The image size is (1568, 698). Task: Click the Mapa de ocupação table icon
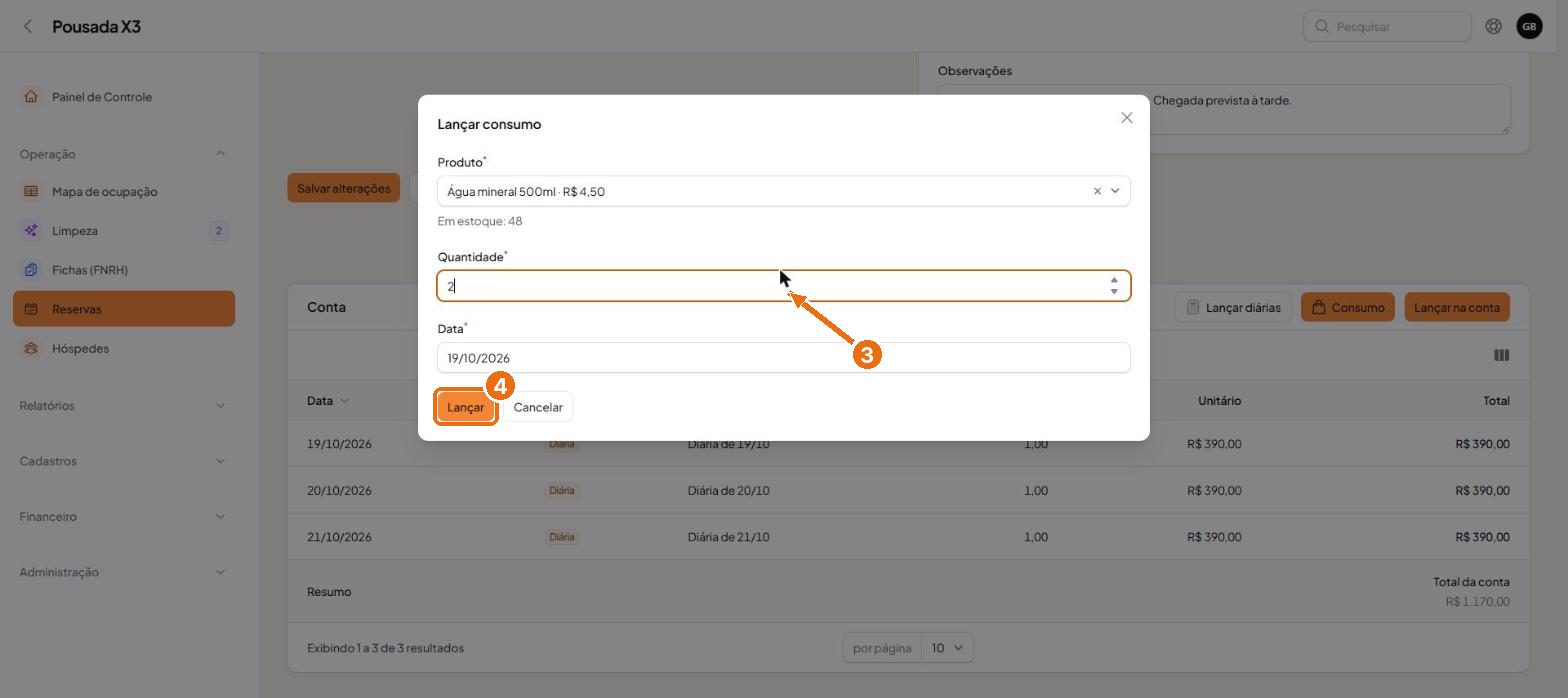click(31, 191)
